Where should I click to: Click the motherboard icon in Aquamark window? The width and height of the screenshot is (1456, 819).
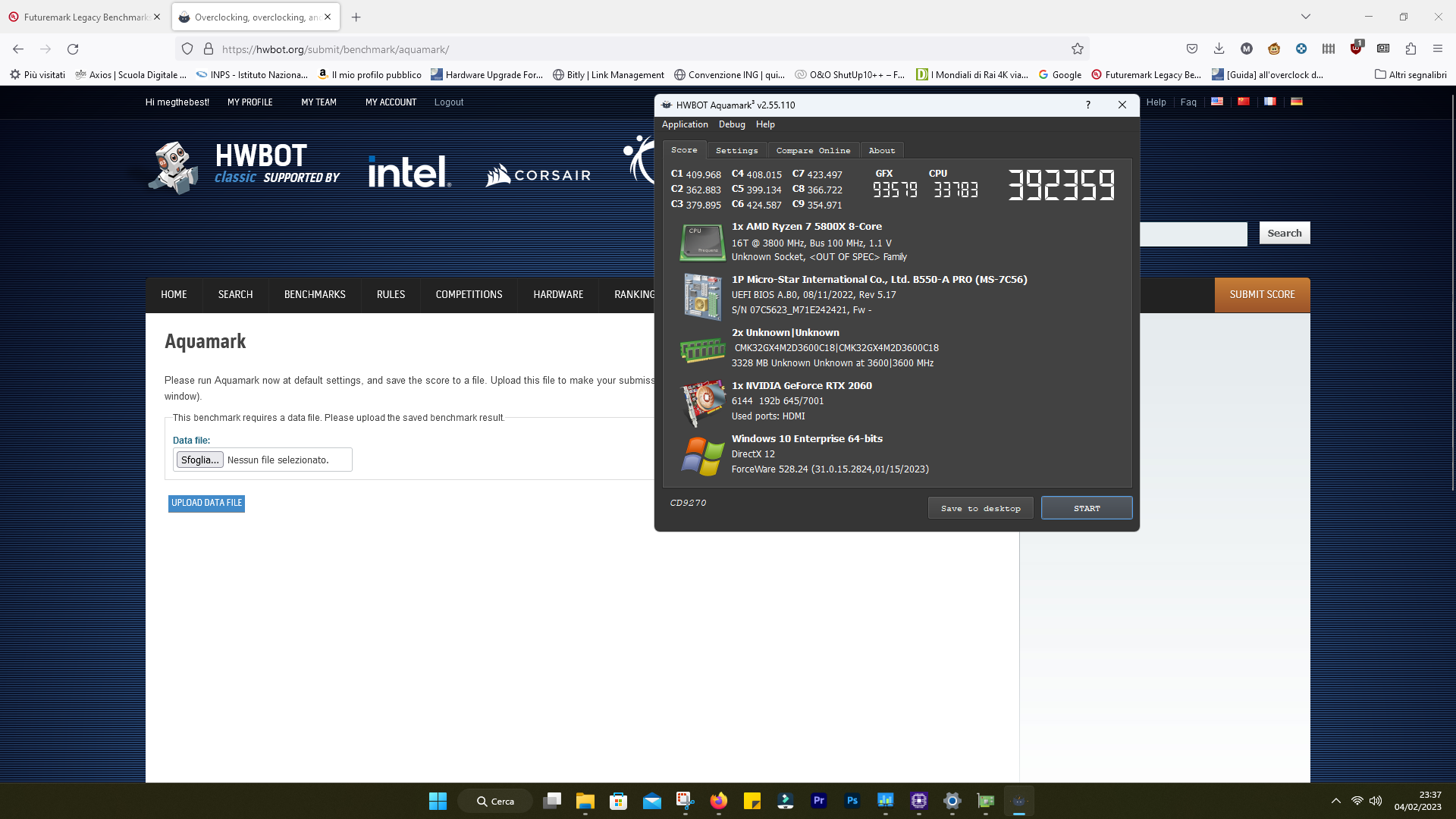702,296
